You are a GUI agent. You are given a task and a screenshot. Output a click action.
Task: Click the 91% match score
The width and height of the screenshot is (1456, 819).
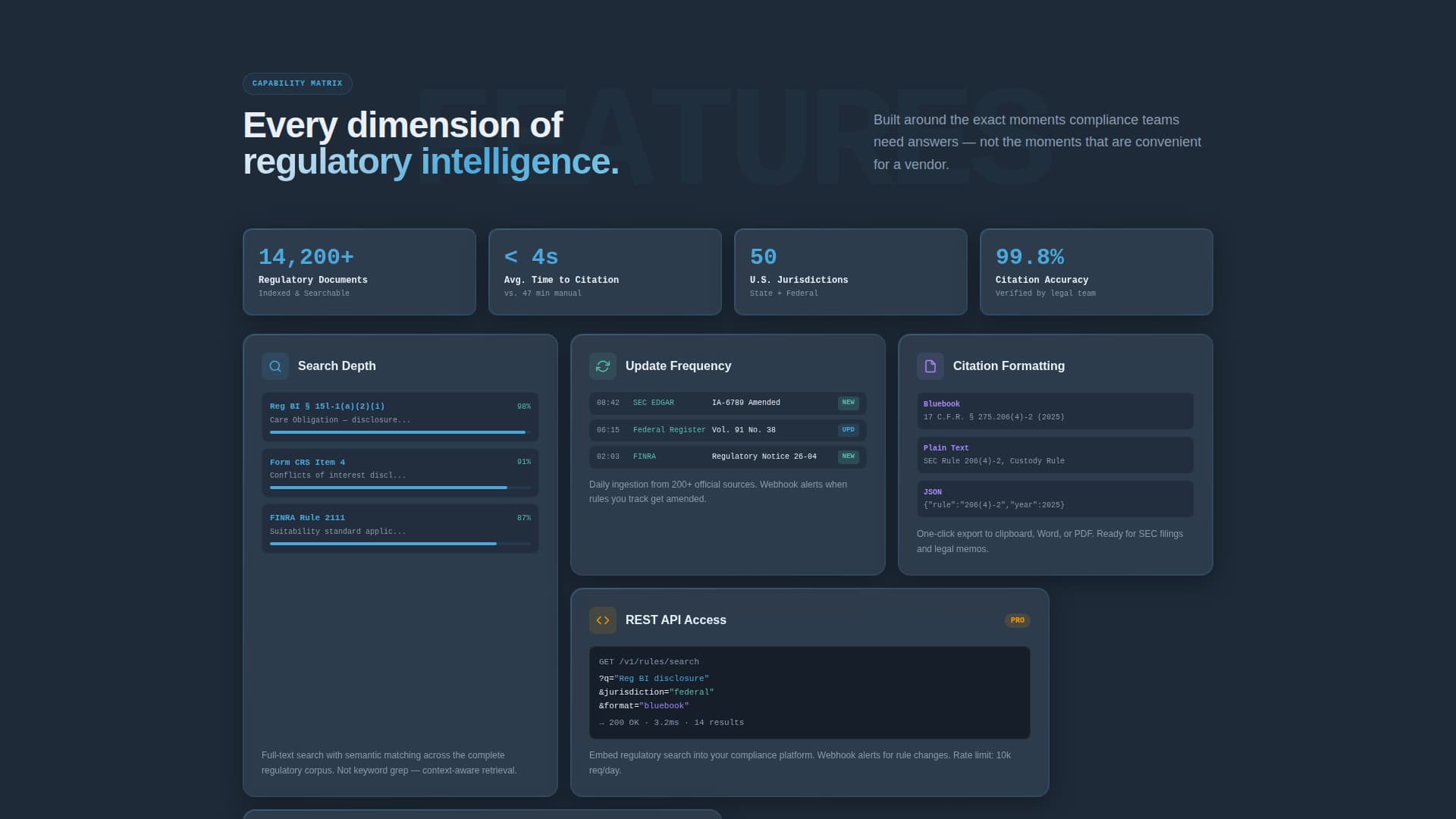(524, 462)
